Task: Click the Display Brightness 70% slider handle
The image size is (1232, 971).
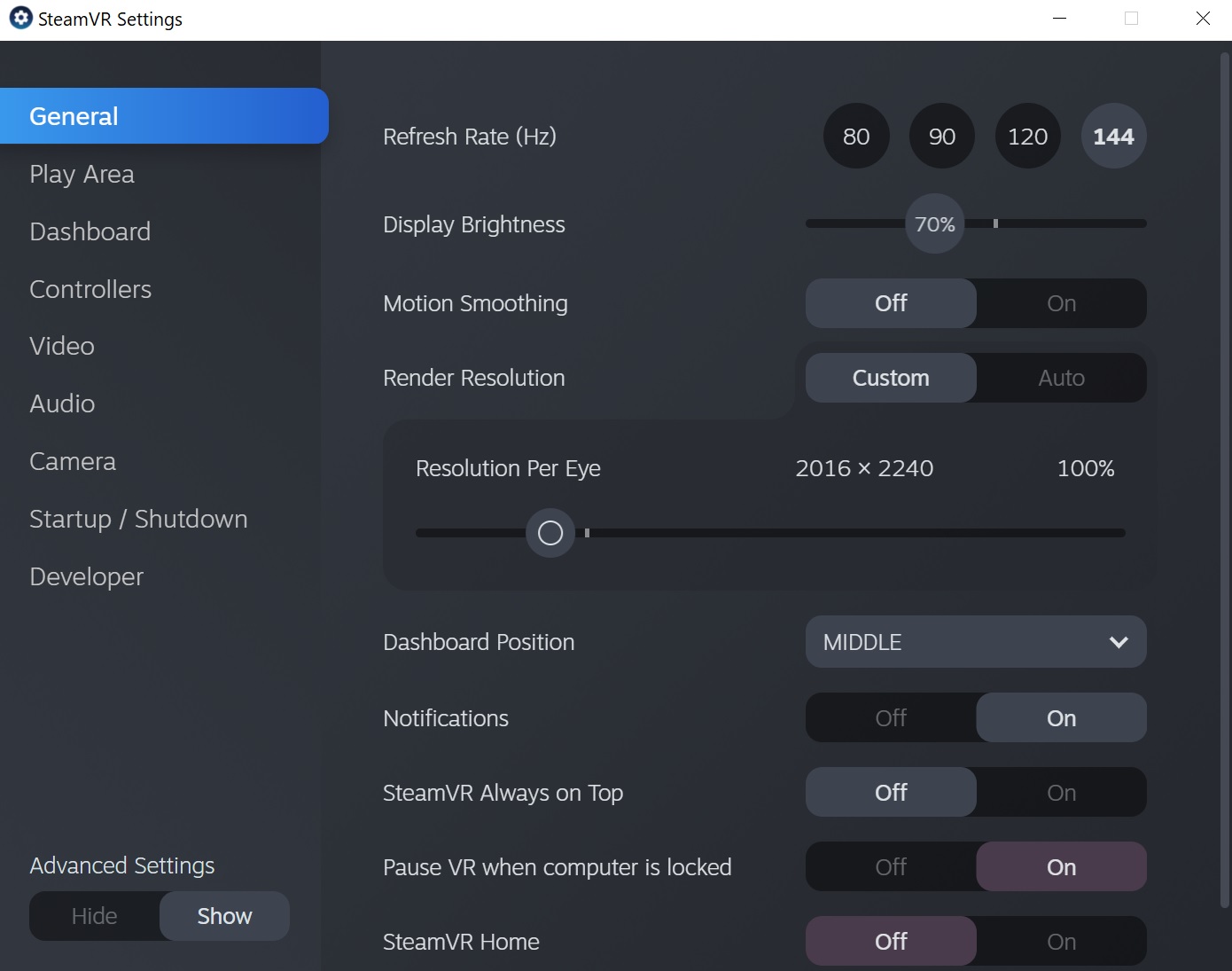Action: click(935, 223)
